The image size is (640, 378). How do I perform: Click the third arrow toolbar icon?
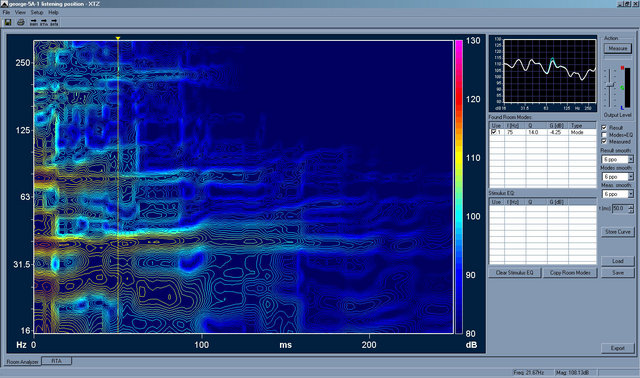(54, 22)
